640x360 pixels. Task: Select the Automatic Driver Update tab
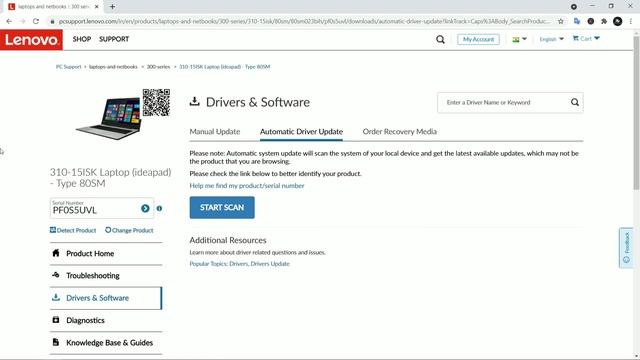pos(301,131)
